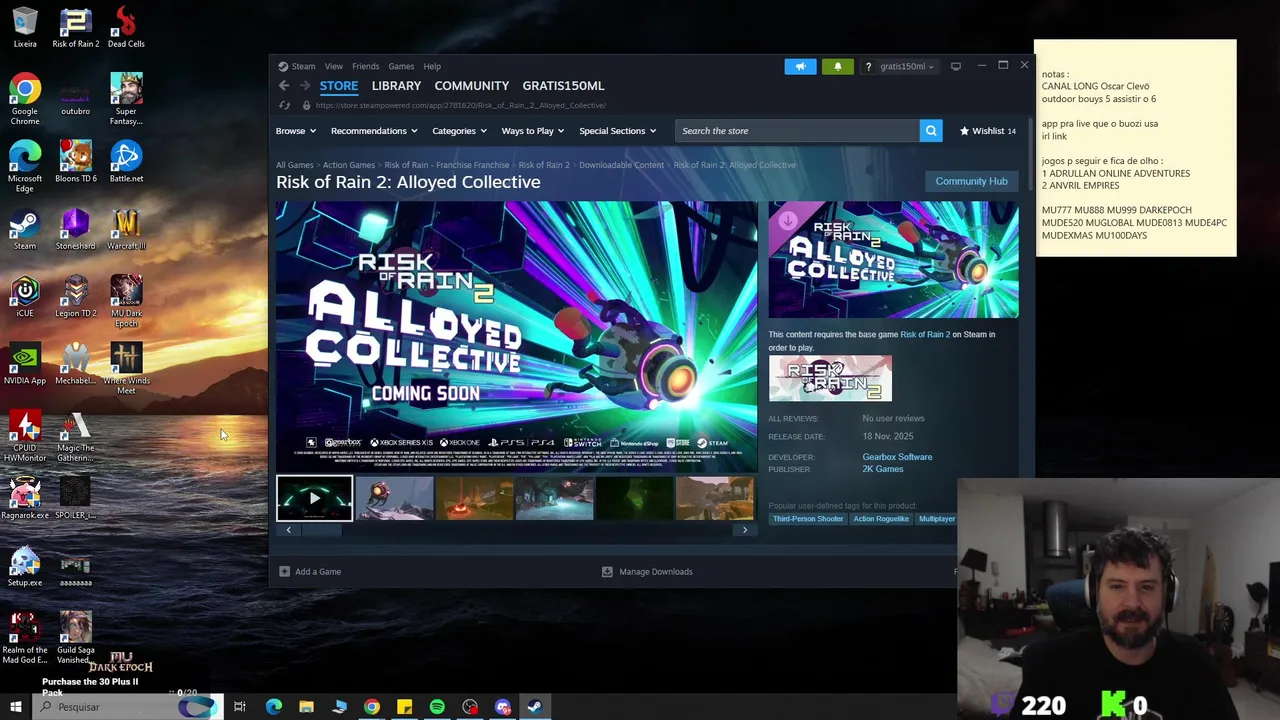Open the View menu

click(x=333, y=66)
